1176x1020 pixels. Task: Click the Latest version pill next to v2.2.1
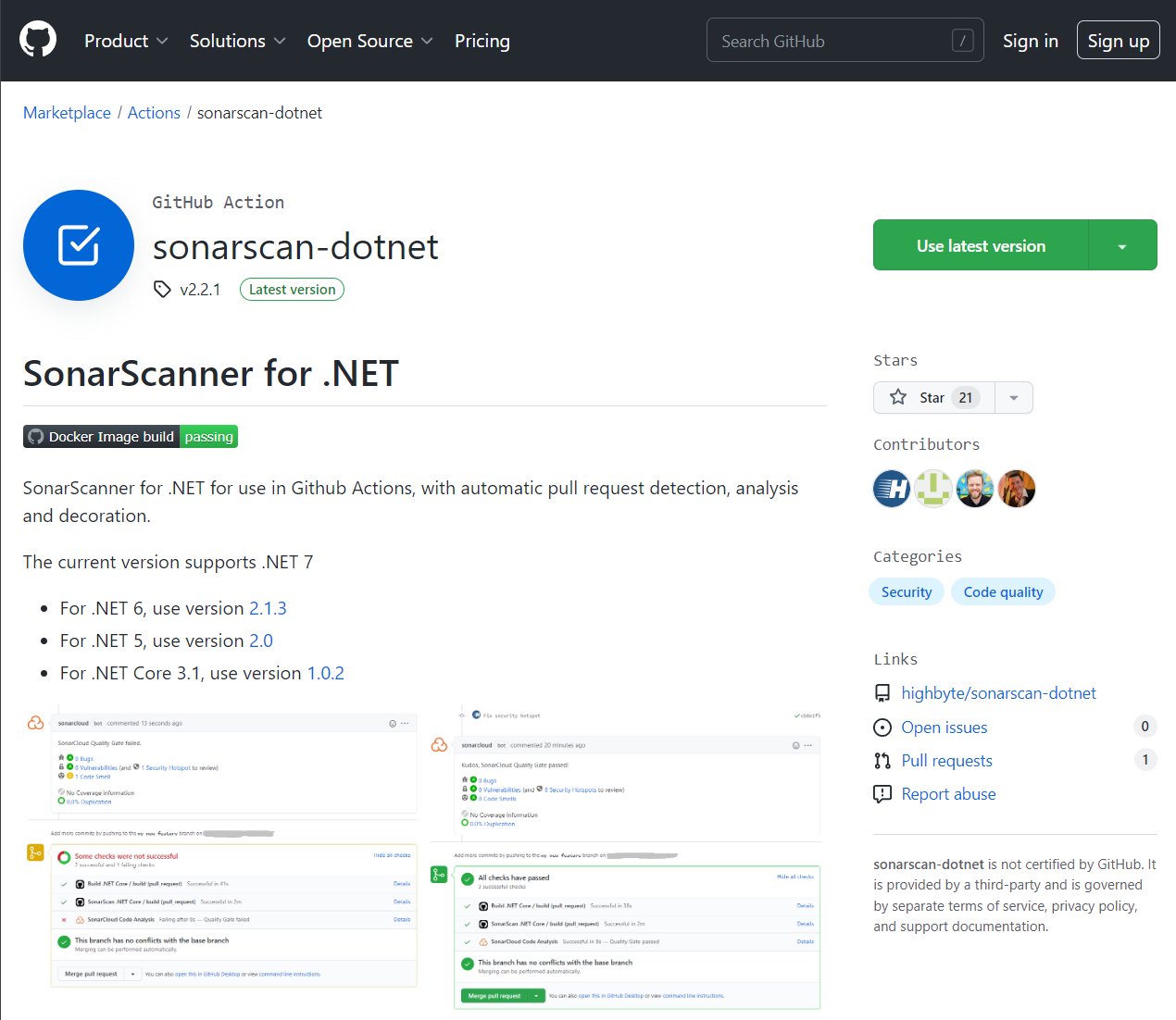pos(292,289)
